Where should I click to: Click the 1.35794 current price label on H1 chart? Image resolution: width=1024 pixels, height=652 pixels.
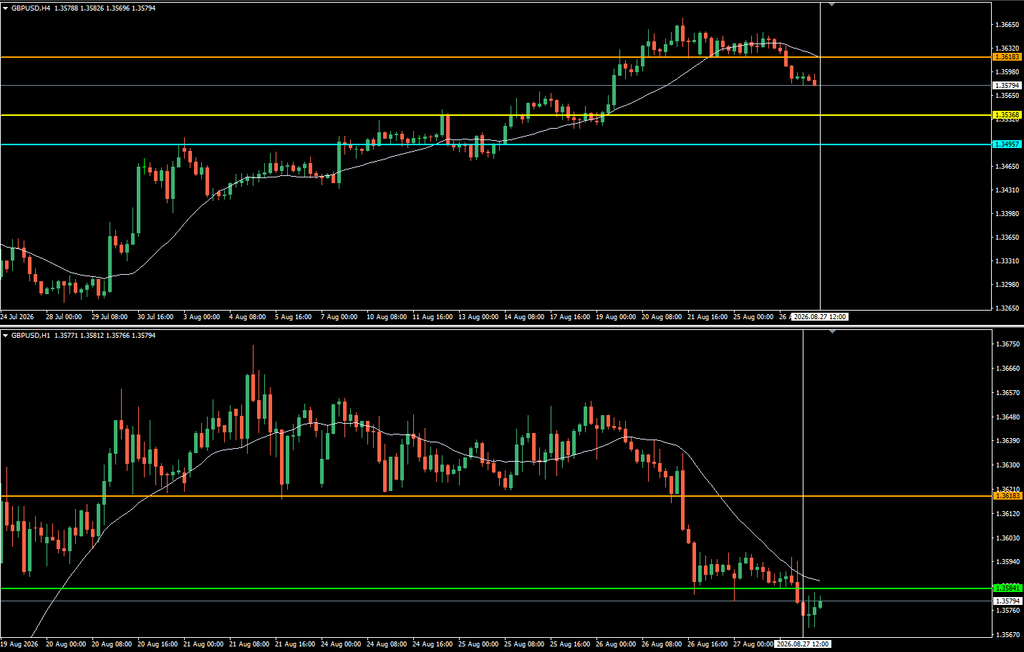[1006, 601]
